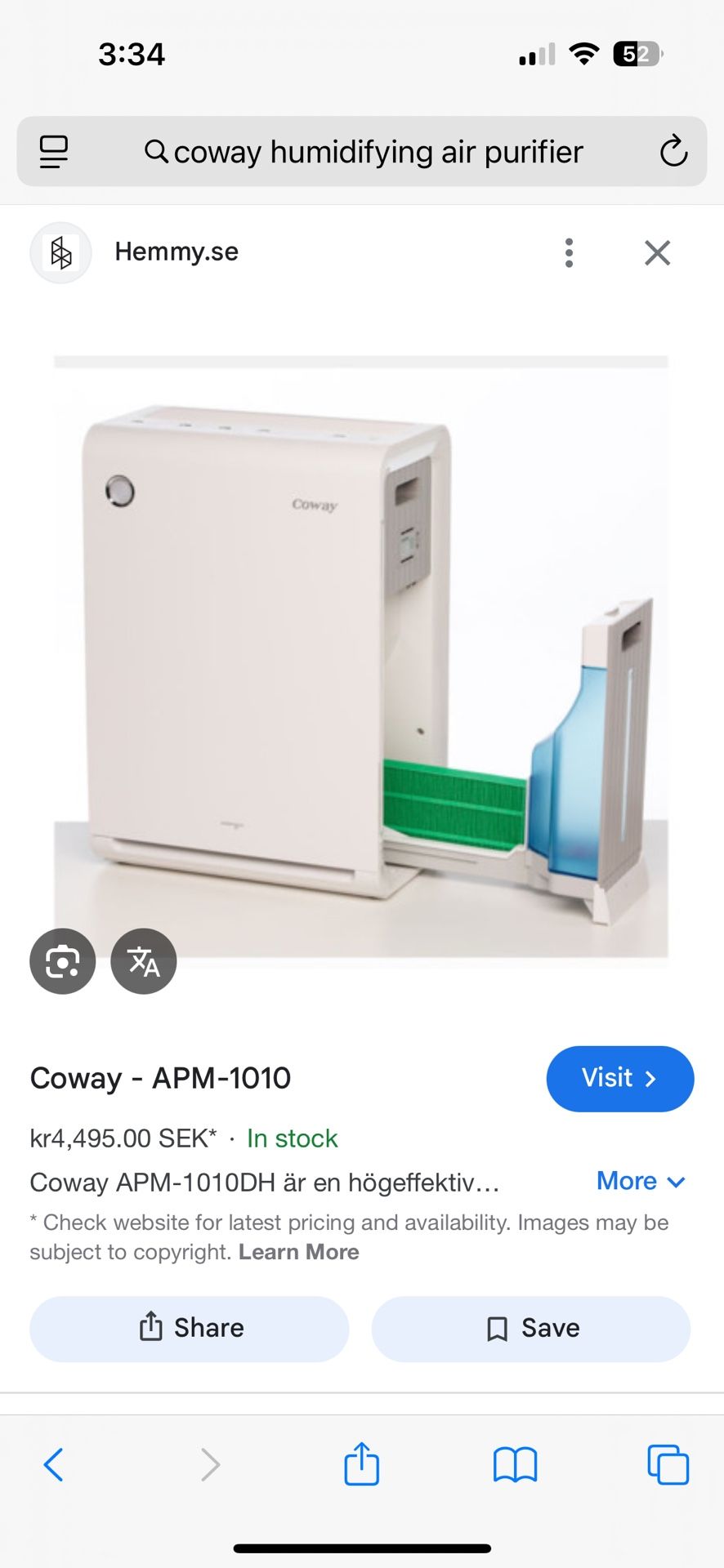Open the three-dot options menu
724x1568 pixels.
click(x=569, y=252)
